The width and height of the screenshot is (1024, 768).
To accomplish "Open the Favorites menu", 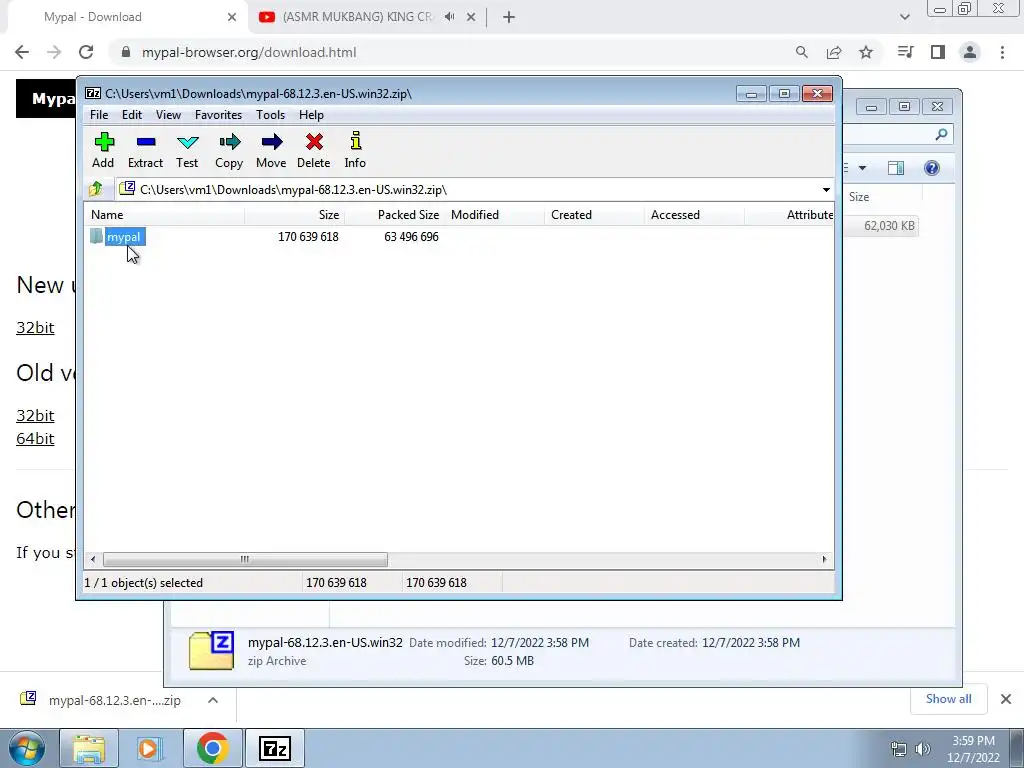I will [219, 115].
